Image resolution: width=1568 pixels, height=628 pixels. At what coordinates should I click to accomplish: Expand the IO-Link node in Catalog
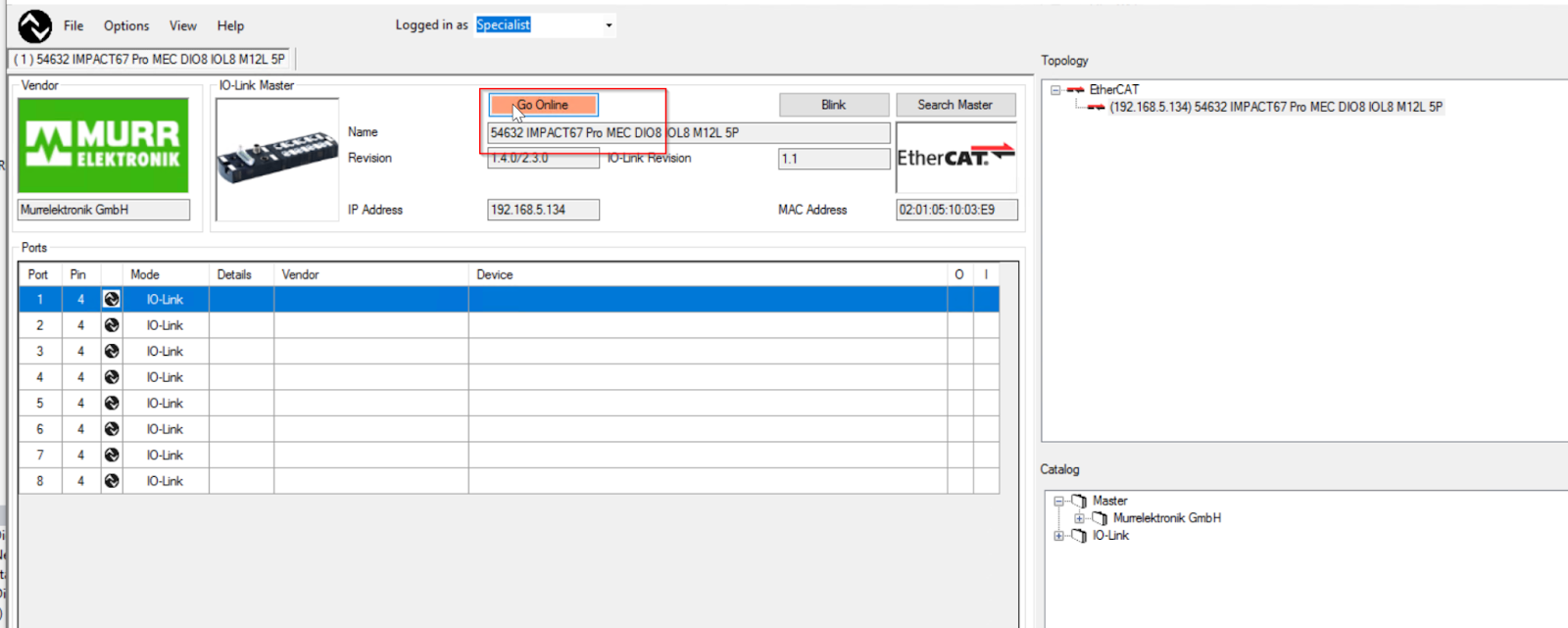pyautogui.click(x=1058, y=536)
